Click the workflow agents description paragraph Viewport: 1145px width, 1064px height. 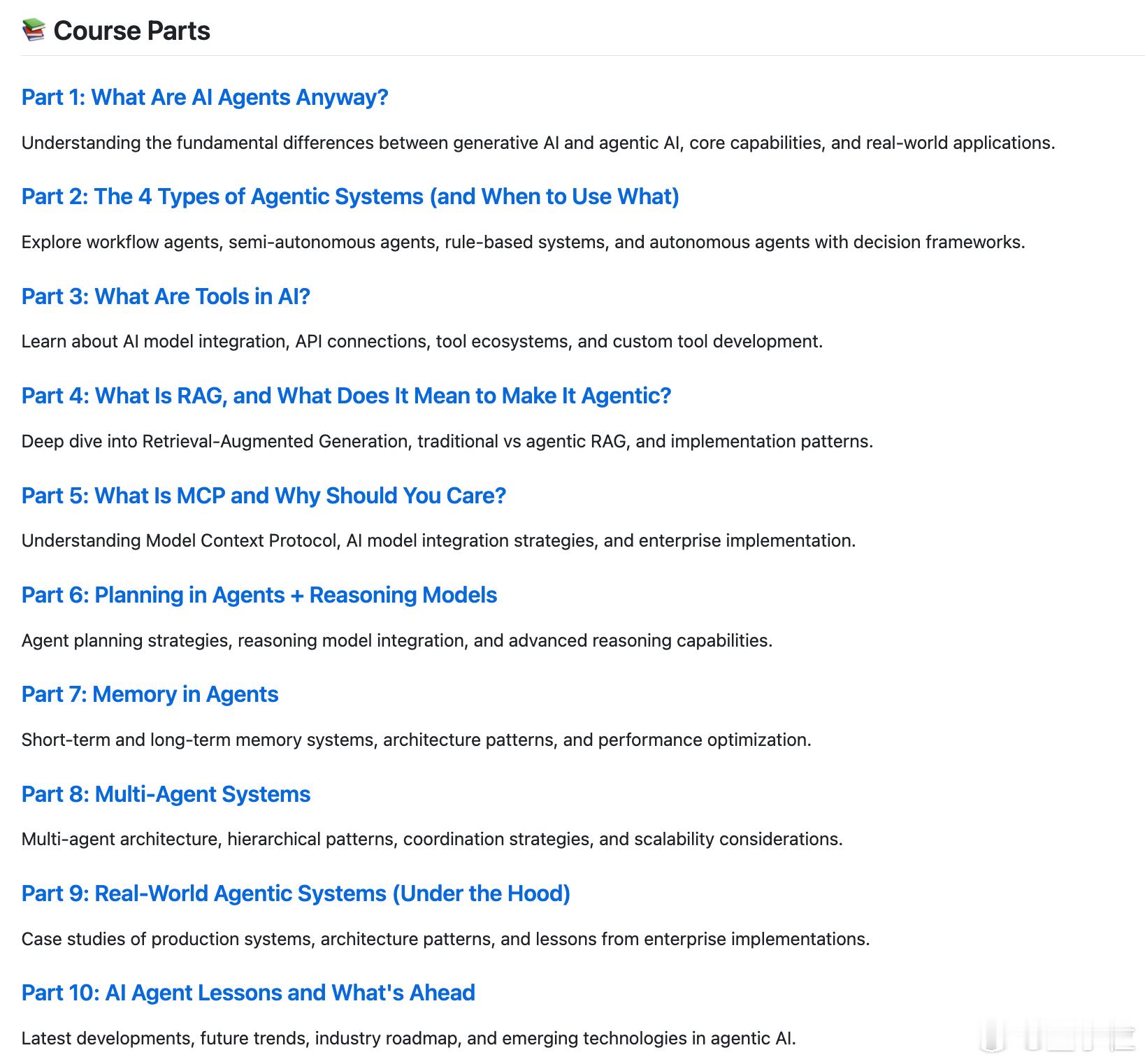point(523,242)
